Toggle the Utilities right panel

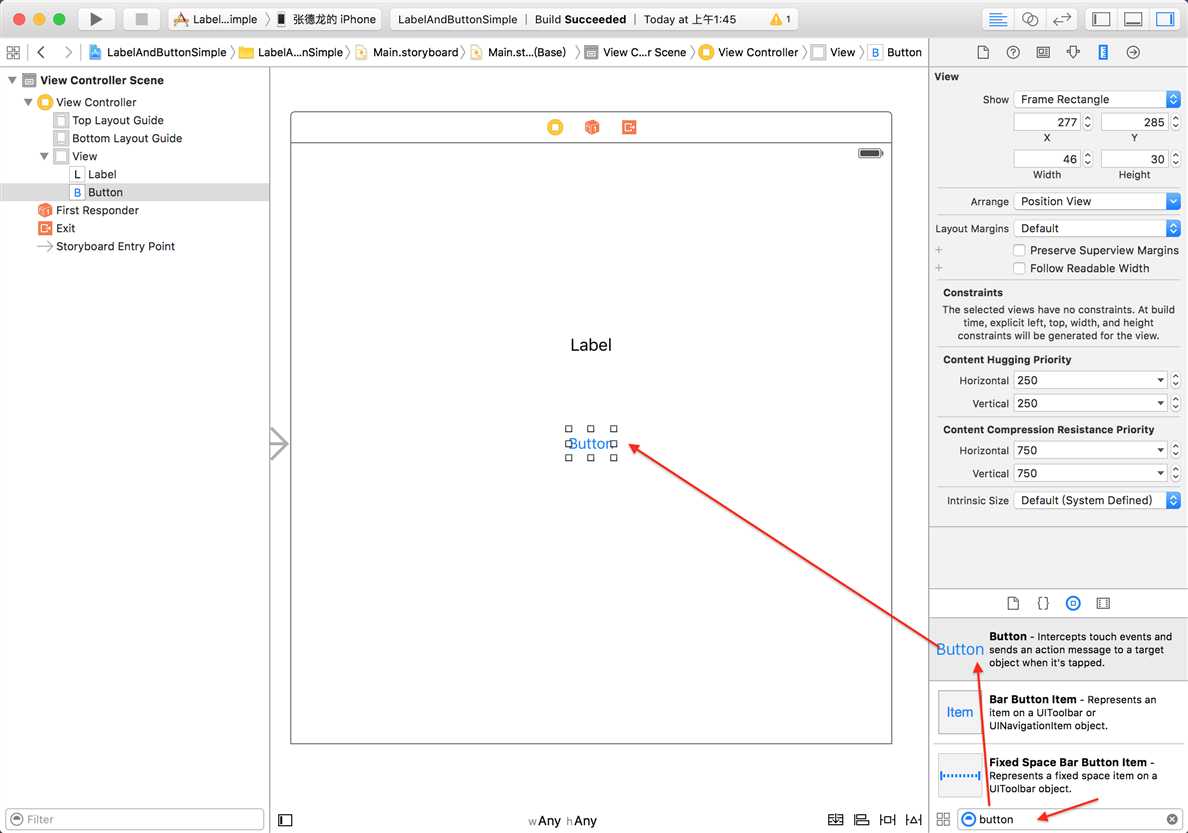click(x=1165, y=19)
